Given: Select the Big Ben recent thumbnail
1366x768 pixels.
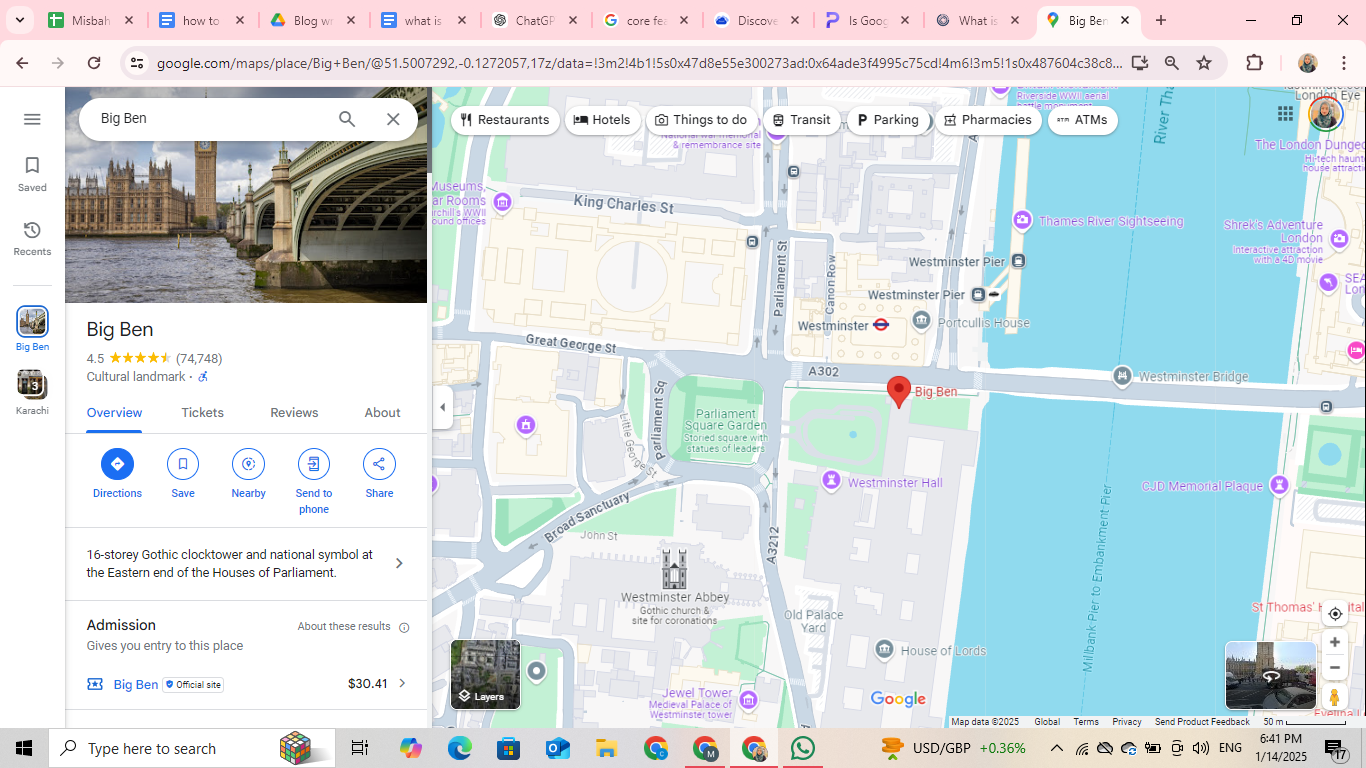Looking at the screenshot, I should 32,329.
